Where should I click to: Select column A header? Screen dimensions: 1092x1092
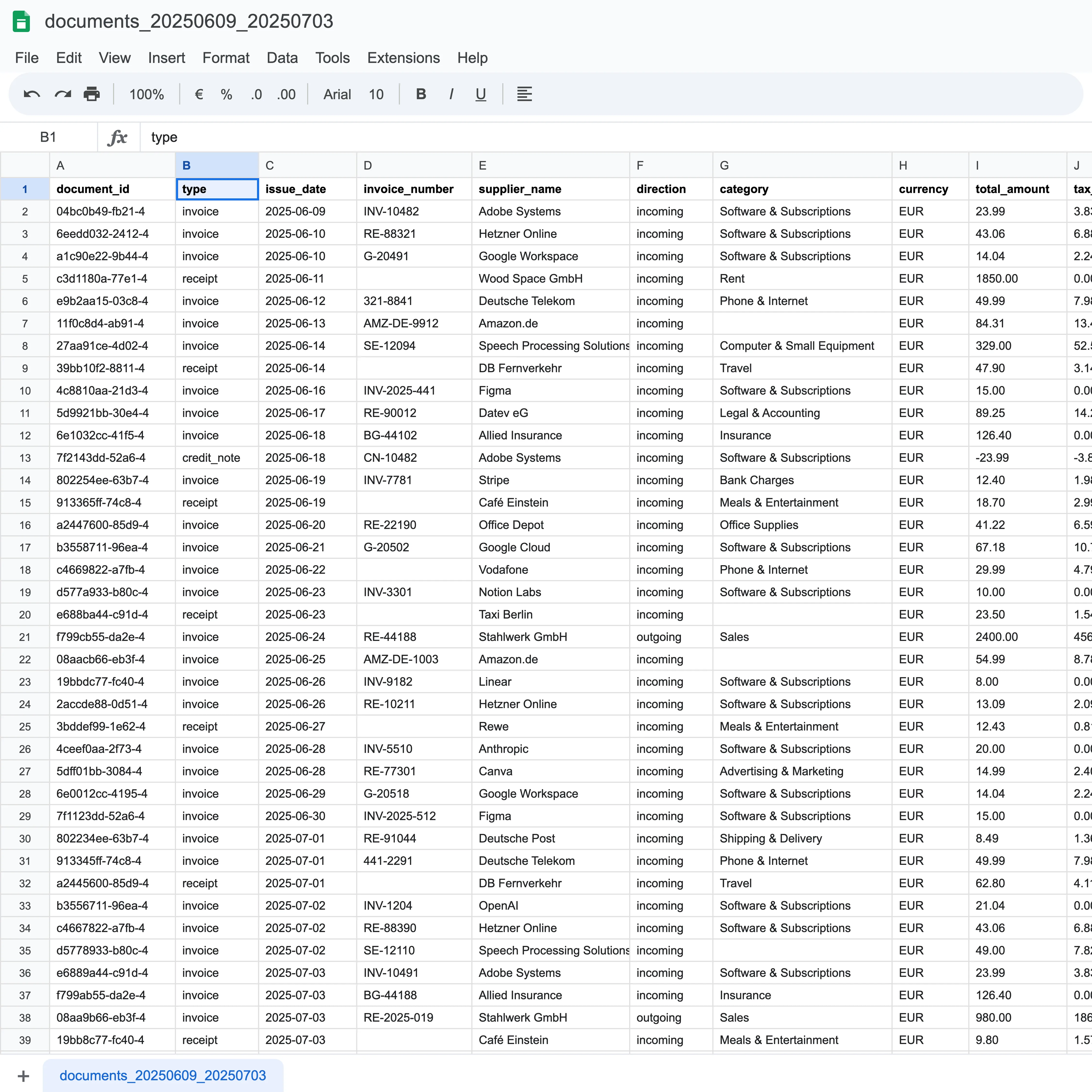point(113,165)
